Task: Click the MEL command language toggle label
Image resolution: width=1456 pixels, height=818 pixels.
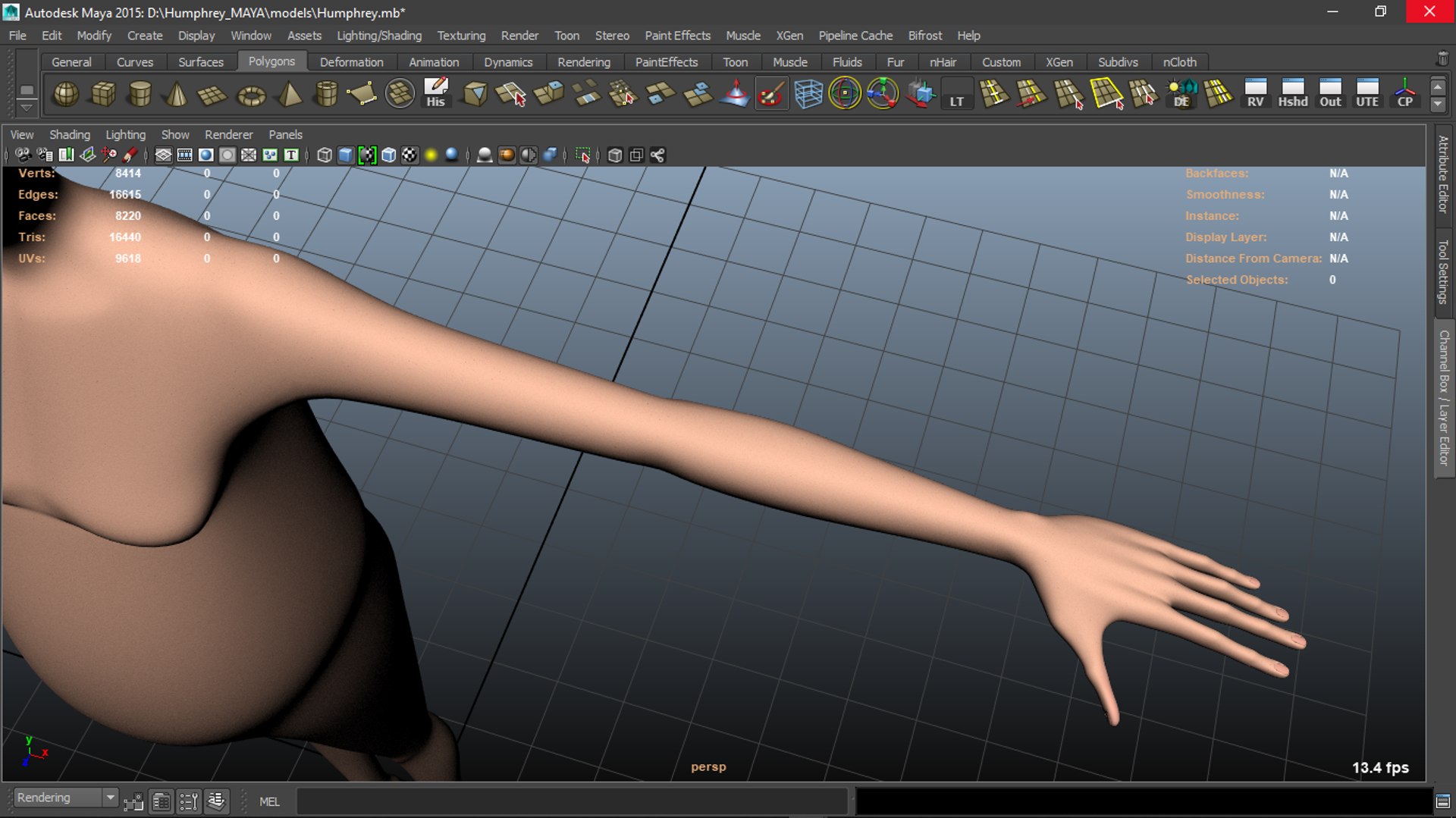Action: pyautogui.click(x=269, y=801)
